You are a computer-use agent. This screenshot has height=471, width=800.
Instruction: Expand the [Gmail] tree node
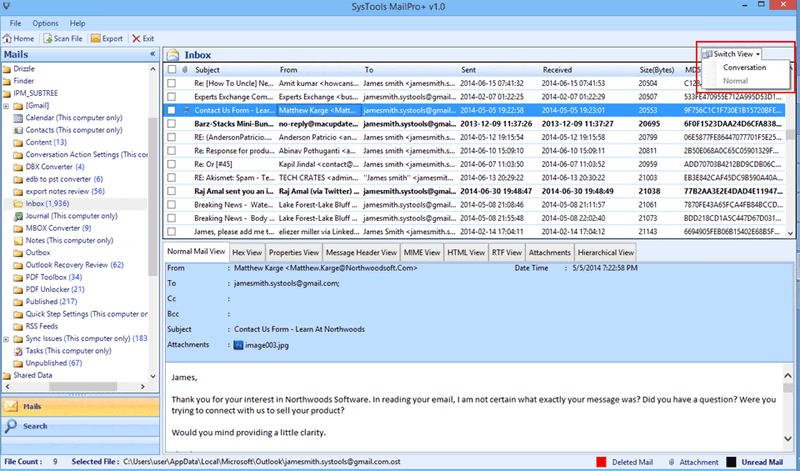tap(6, 106)
